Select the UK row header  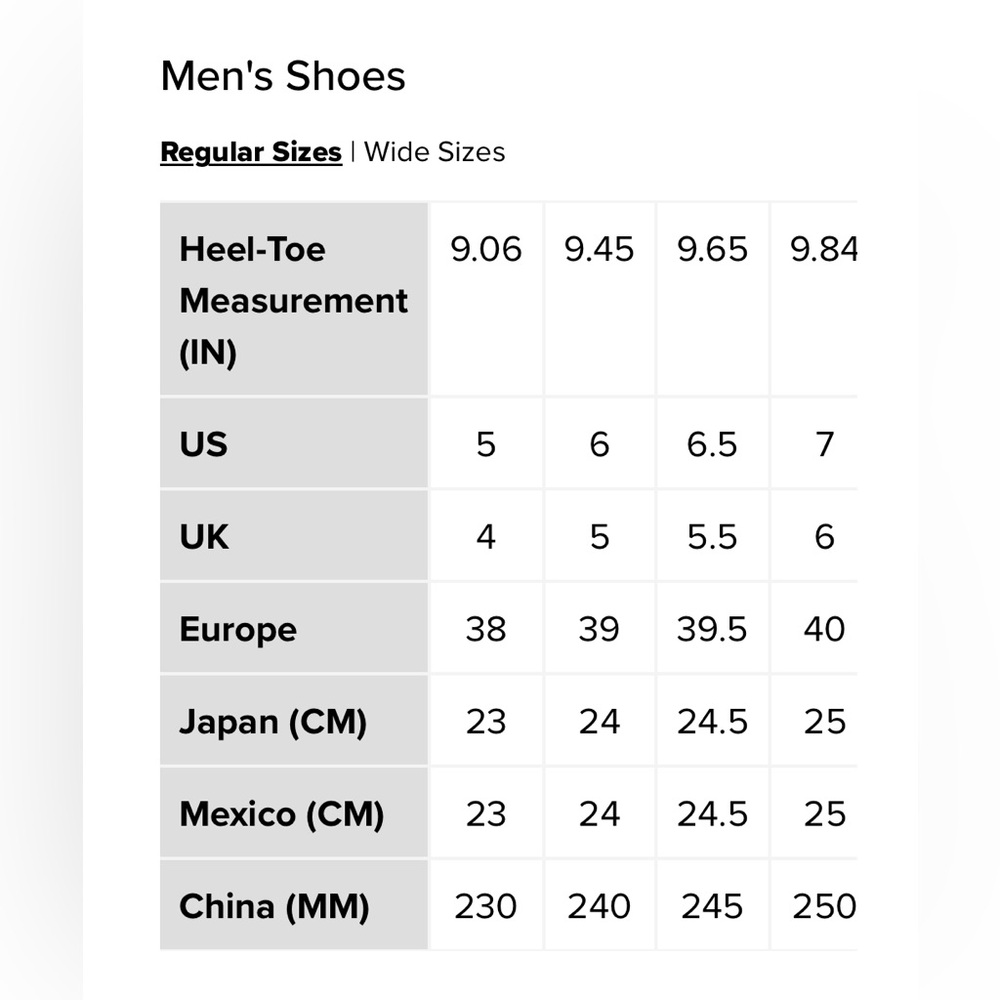294,536
